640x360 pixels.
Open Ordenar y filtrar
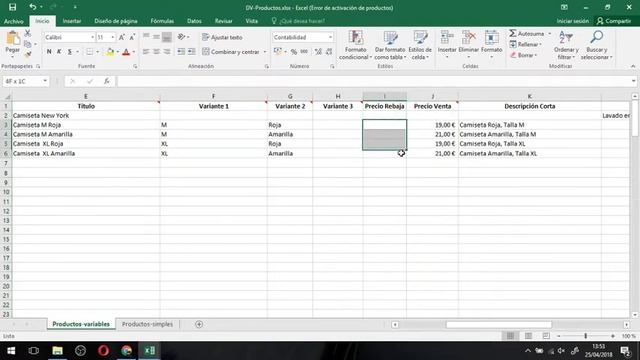(x=566, y=45)
